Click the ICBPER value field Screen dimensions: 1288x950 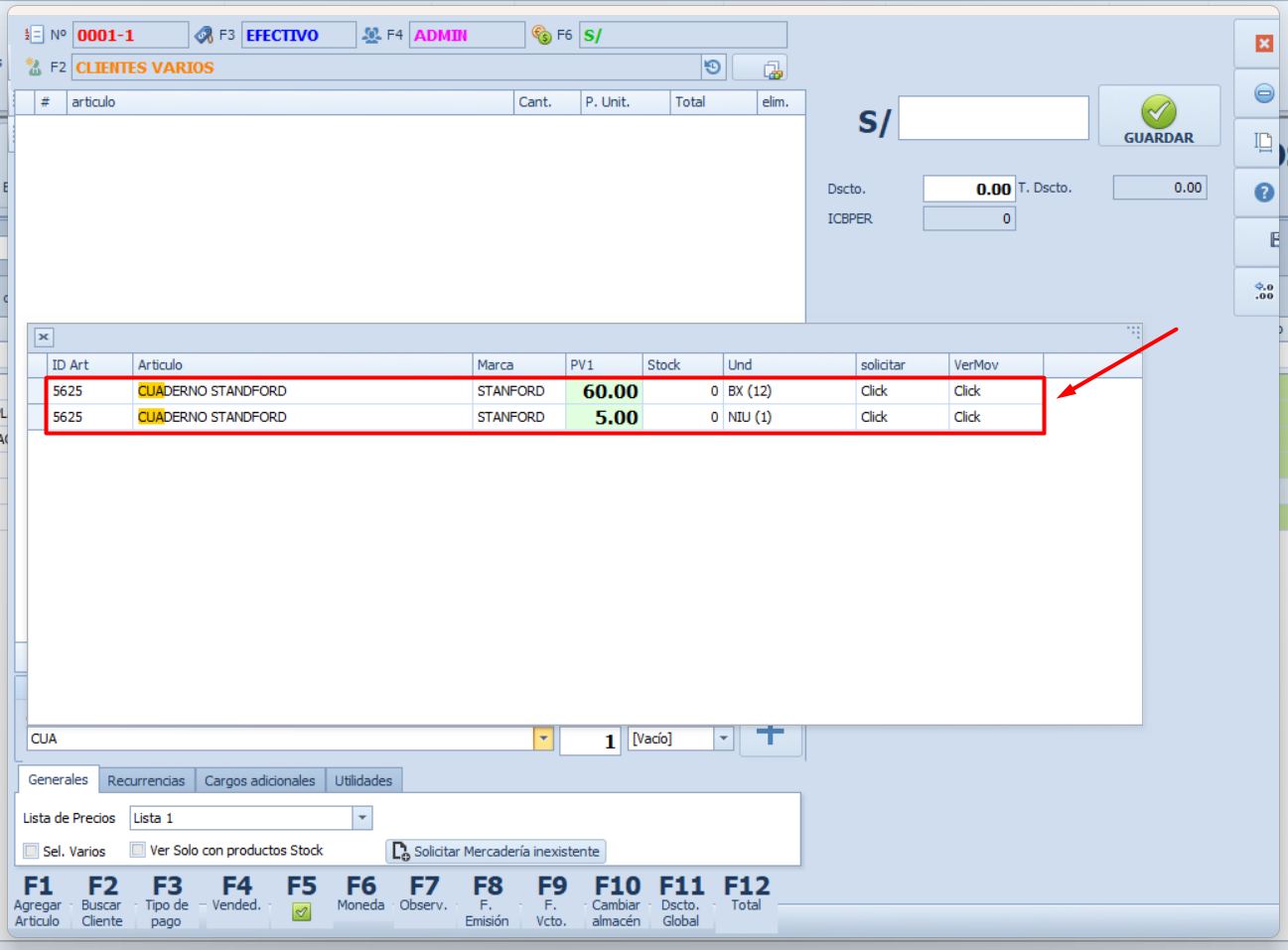click(x=969, y=218)
